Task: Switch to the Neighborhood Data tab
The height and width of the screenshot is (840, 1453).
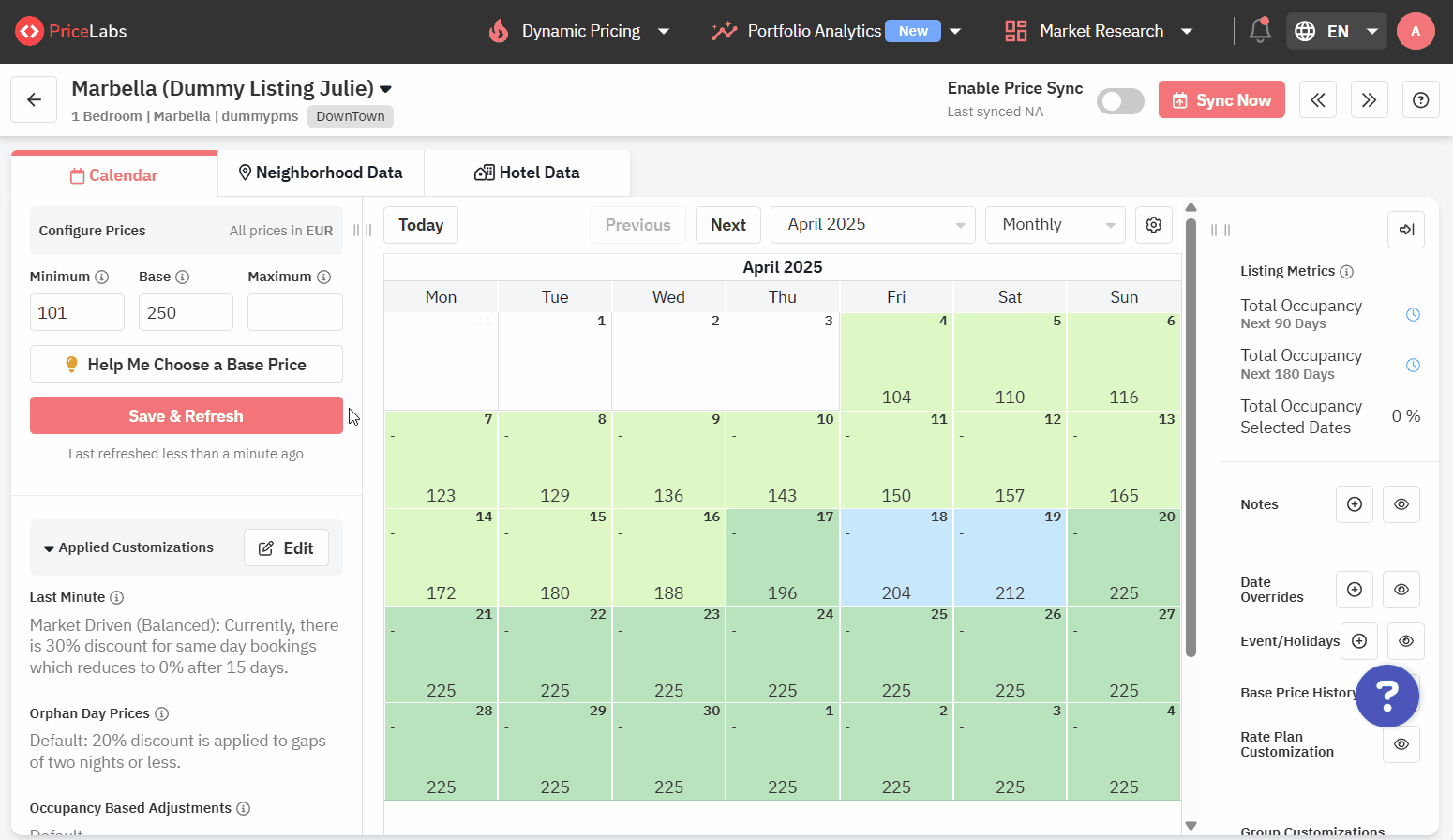Action: (x=321, y=173)
